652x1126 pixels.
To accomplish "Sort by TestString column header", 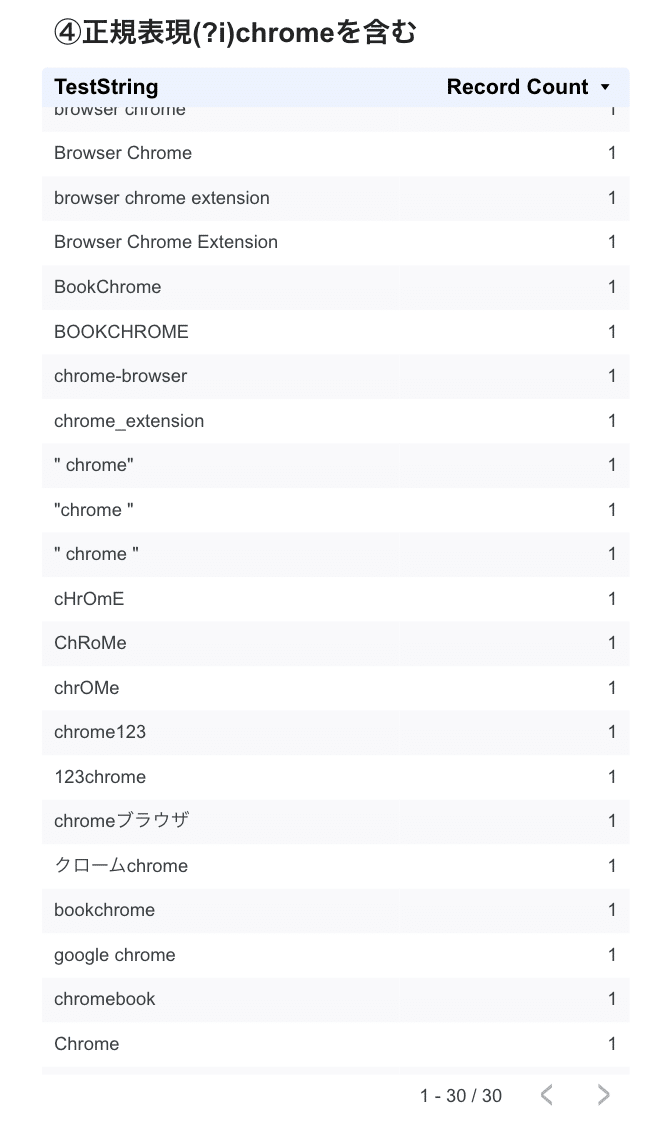I will (106, 87).
